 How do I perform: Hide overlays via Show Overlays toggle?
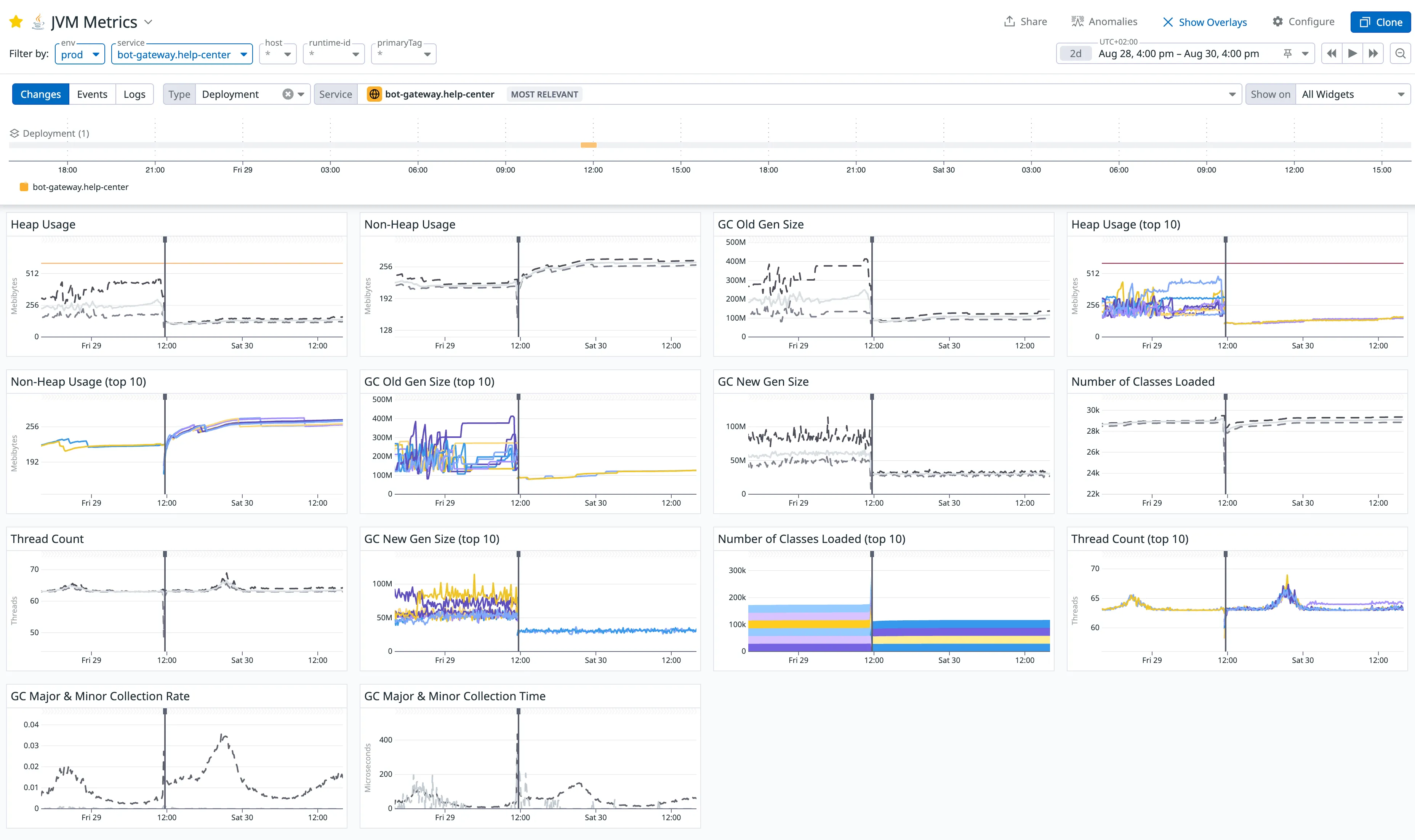[x=1205, y=22]
